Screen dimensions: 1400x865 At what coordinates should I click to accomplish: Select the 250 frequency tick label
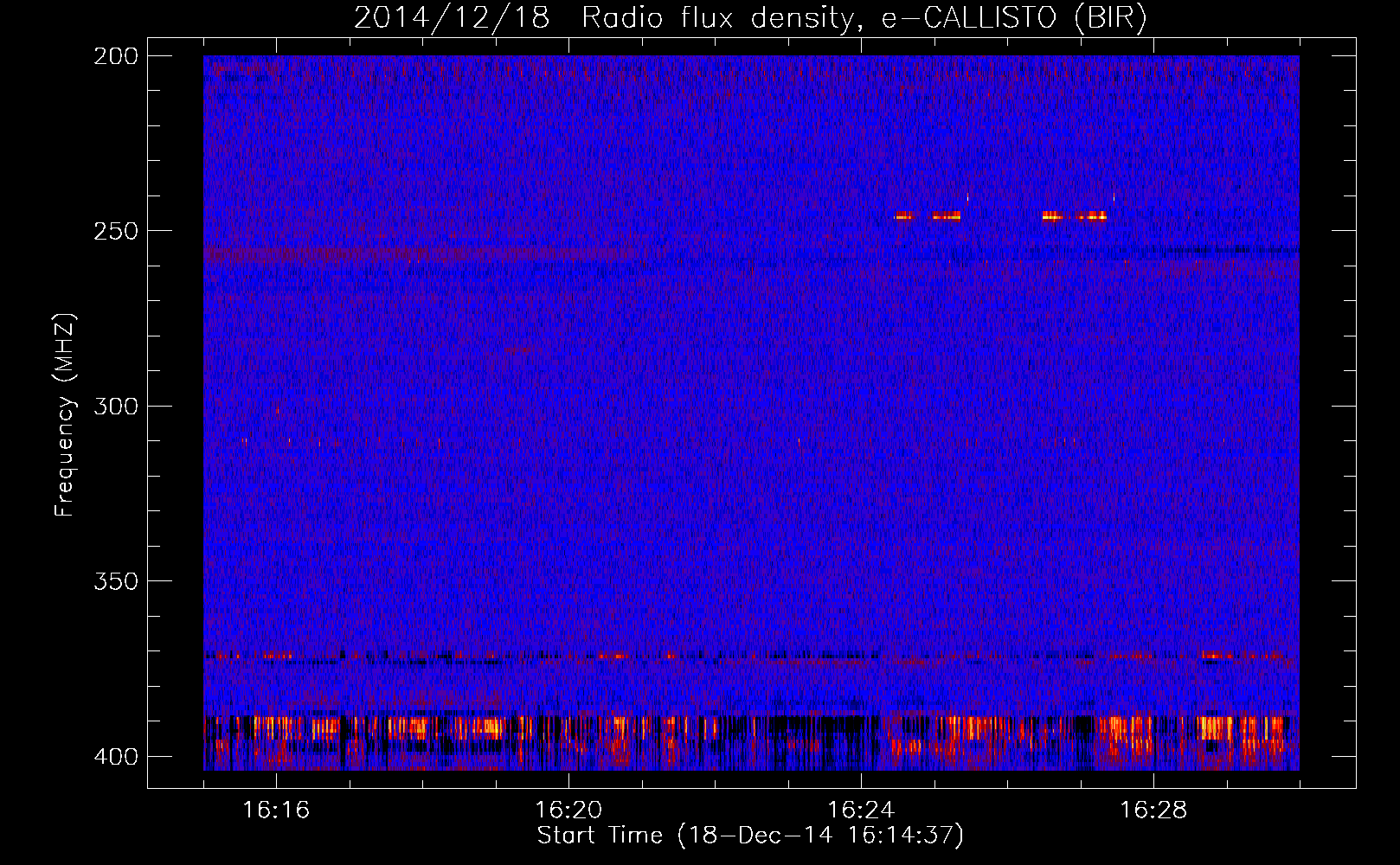tap(116, 231)
